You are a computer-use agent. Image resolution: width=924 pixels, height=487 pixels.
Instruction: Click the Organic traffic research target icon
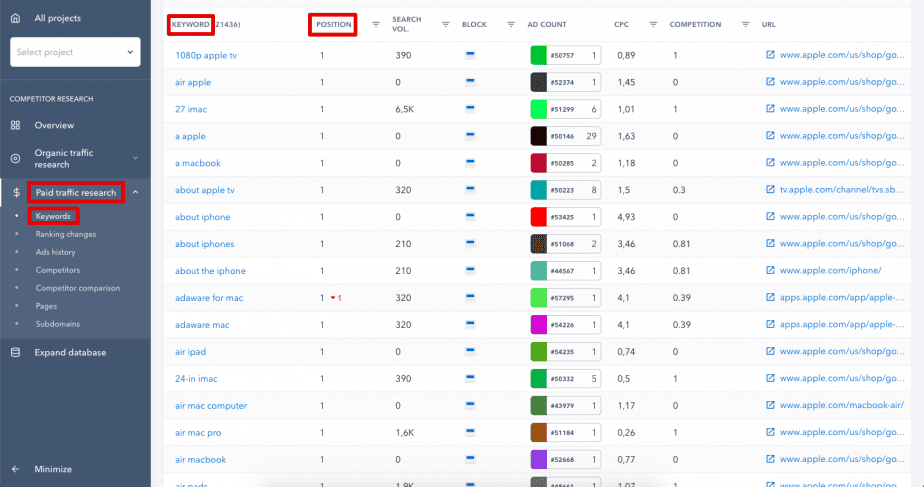(x=15, y=158)
